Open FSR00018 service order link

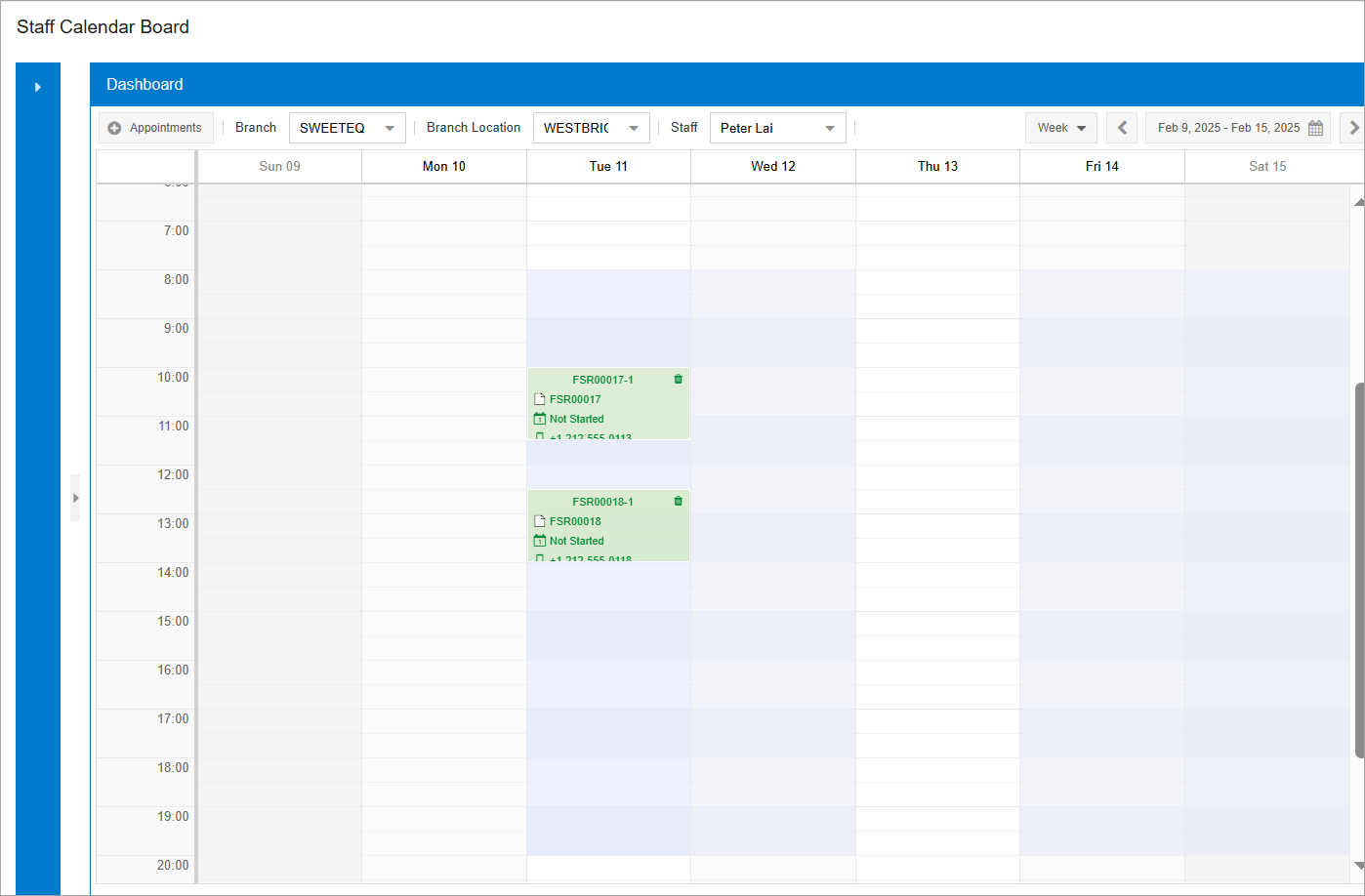(575, 521)
